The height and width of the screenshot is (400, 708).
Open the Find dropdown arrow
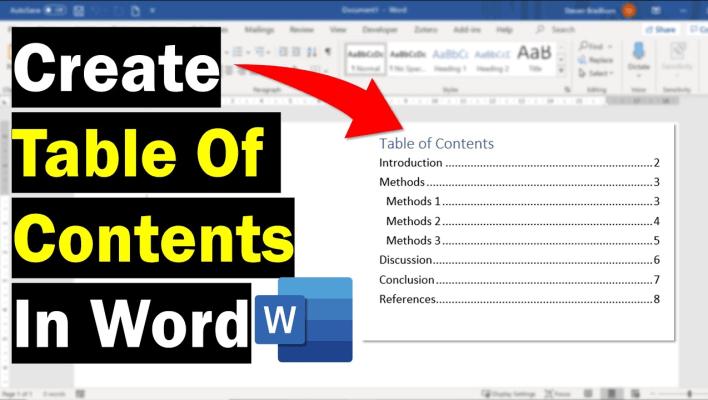(610, 47)
